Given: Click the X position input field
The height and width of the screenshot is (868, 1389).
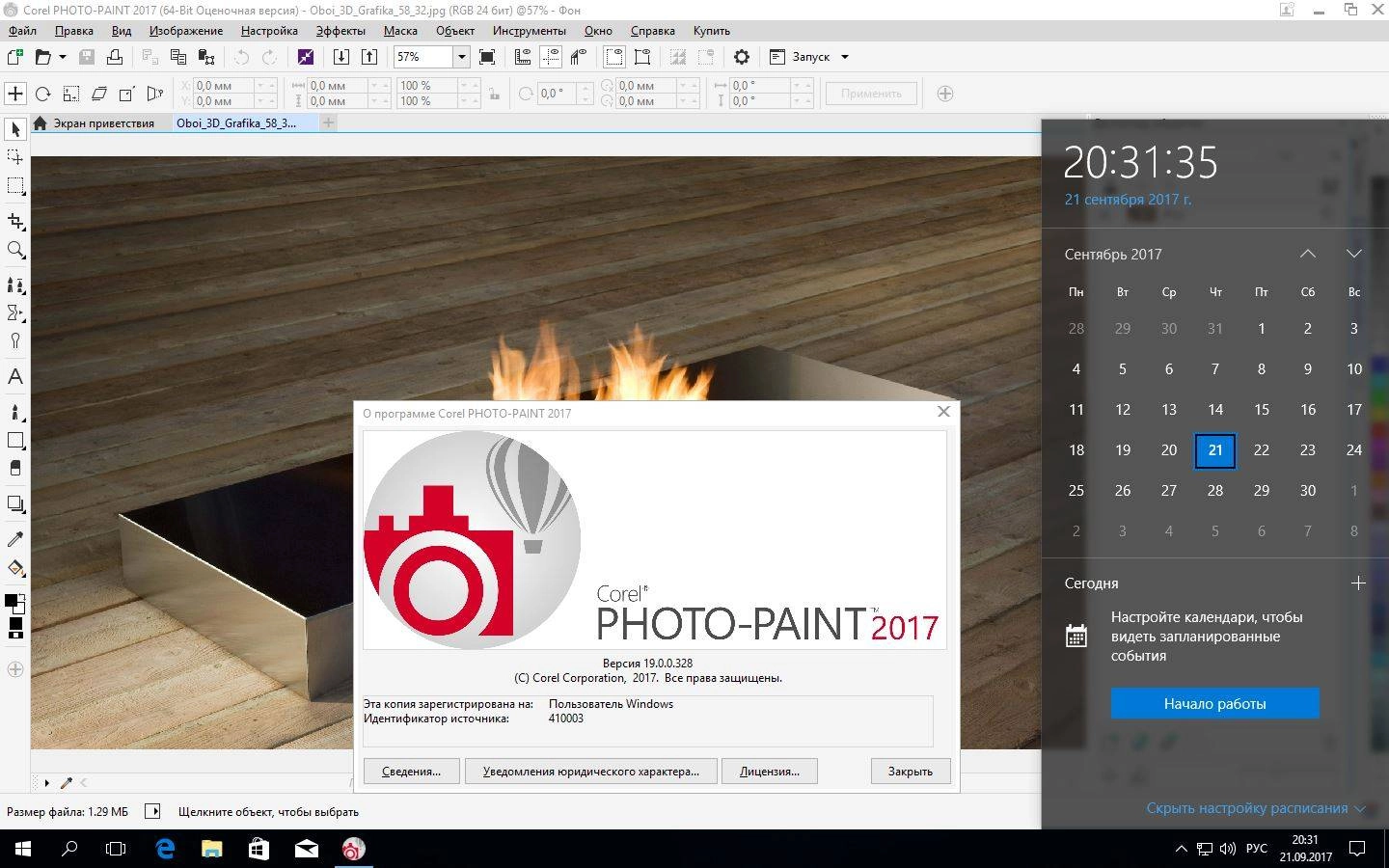Looking at the screenshot, I should [224, 86].
